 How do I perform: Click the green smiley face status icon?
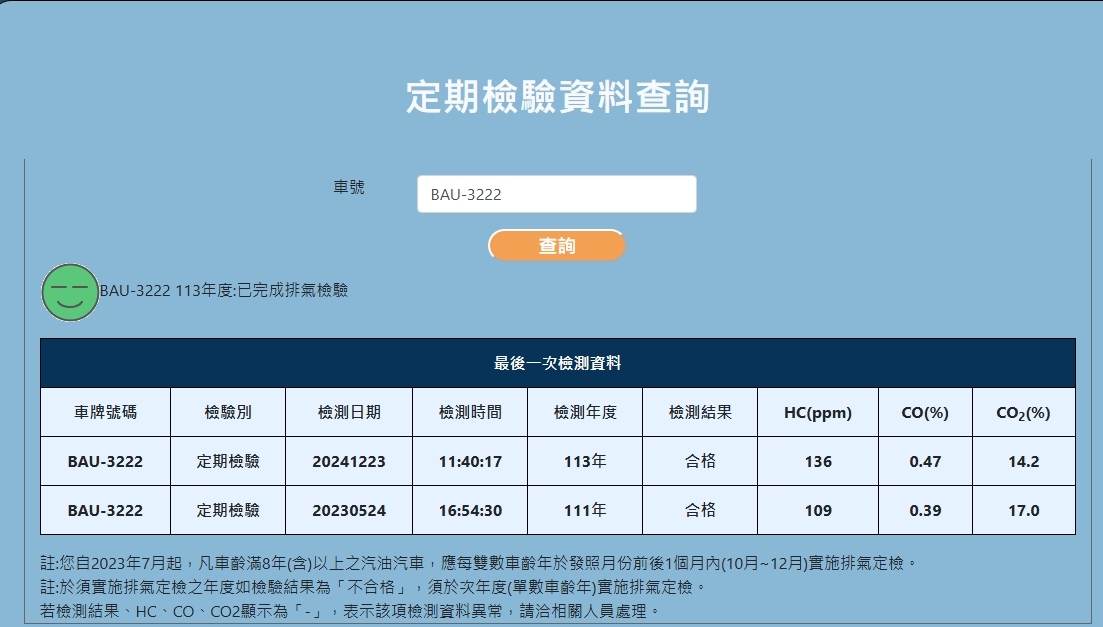coord(69,292)
